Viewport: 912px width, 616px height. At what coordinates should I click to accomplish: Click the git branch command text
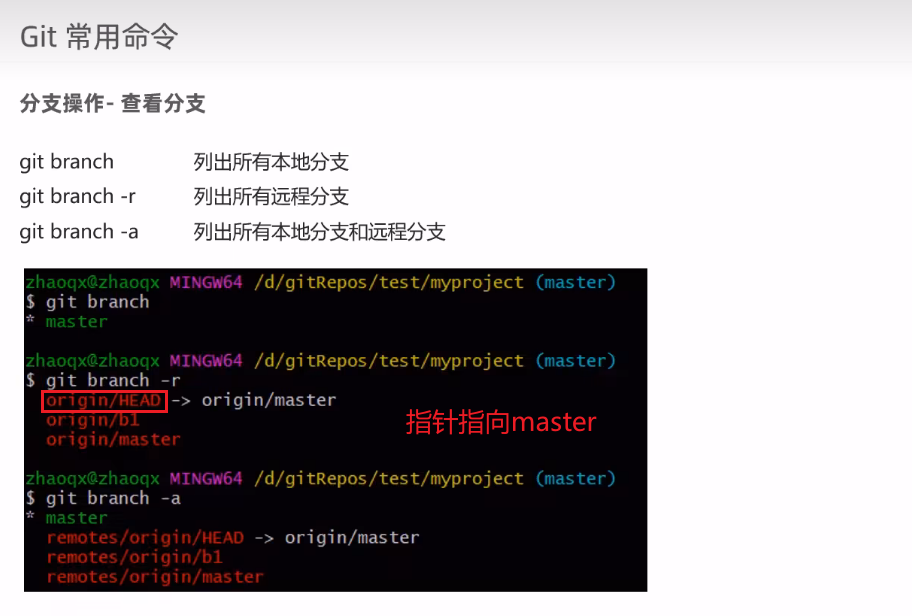[x=66, y=162]
